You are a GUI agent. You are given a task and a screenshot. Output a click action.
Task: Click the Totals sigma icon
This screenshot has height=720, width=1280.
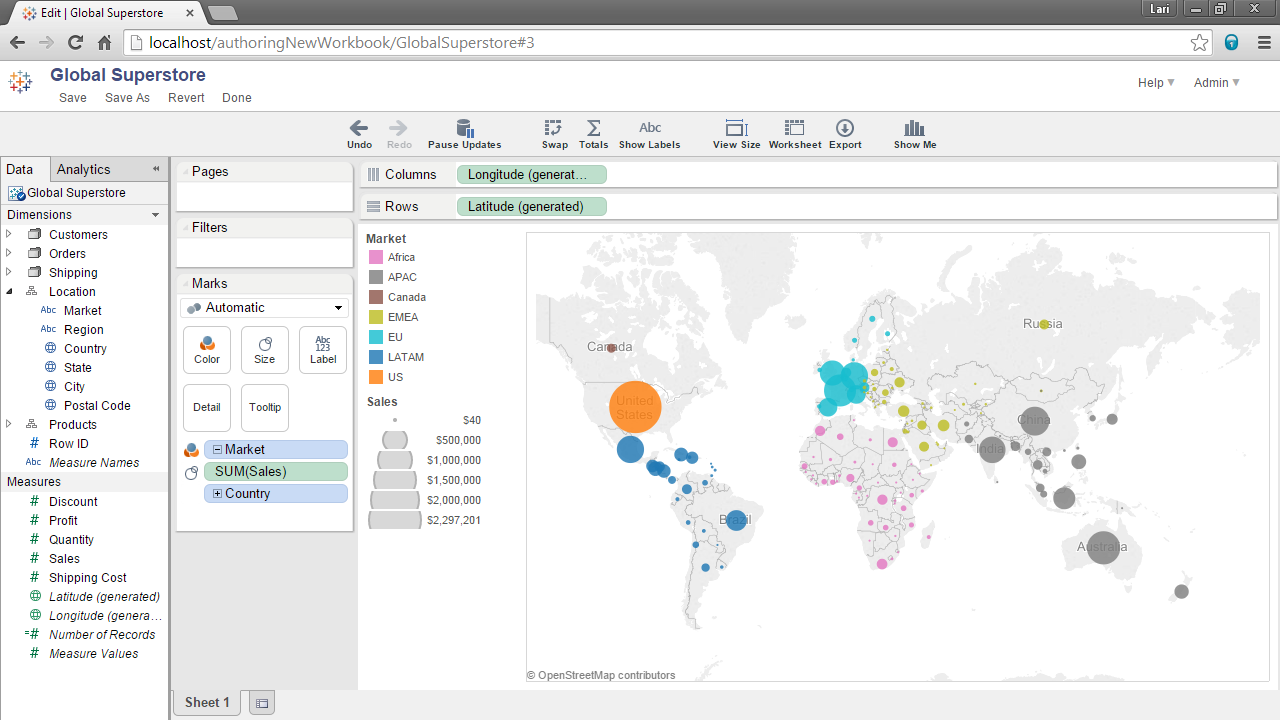click(x=593, y=128)
